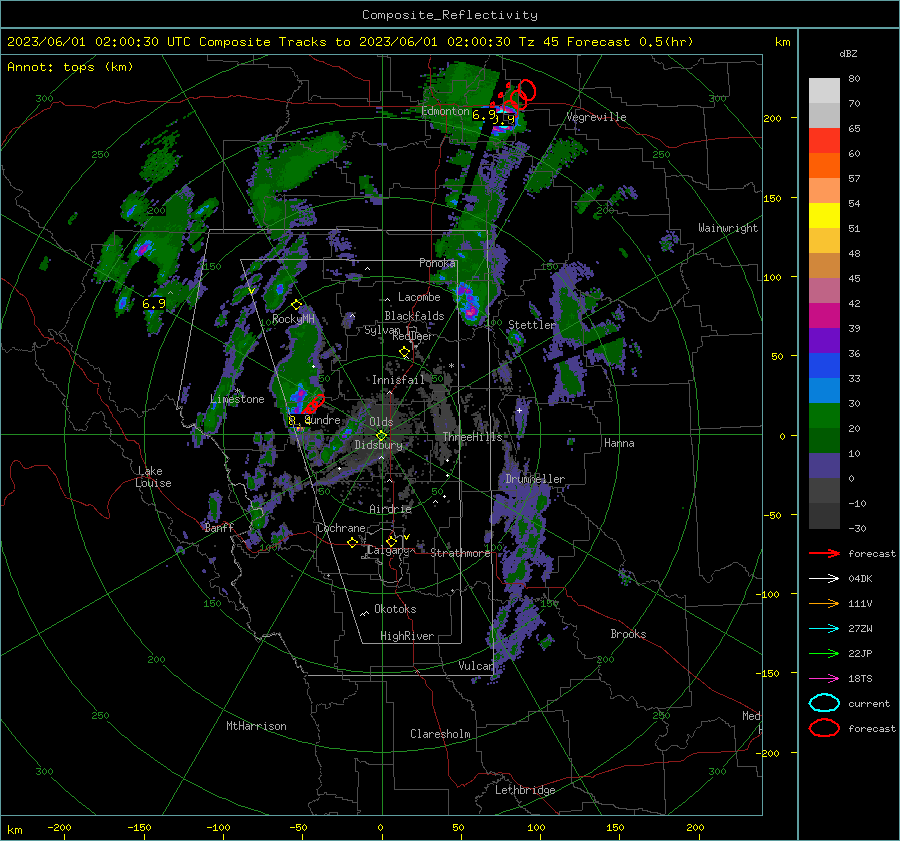This screenshot has width=900, height=841.
Task: Click the magenta 18TS arrow legend icon
Action: pos(824,679)
